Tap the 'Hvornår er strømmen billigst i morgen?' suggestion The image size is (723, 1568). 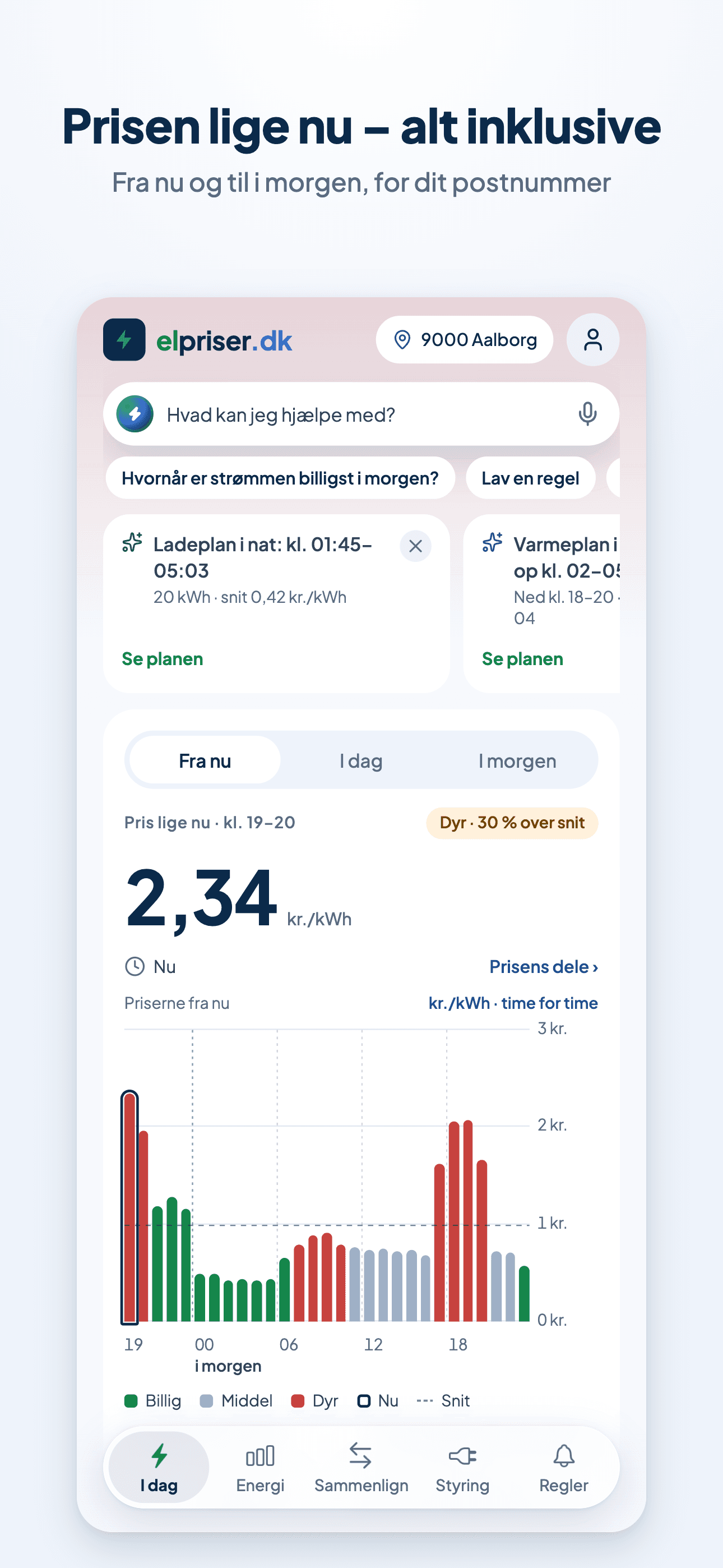280,478
